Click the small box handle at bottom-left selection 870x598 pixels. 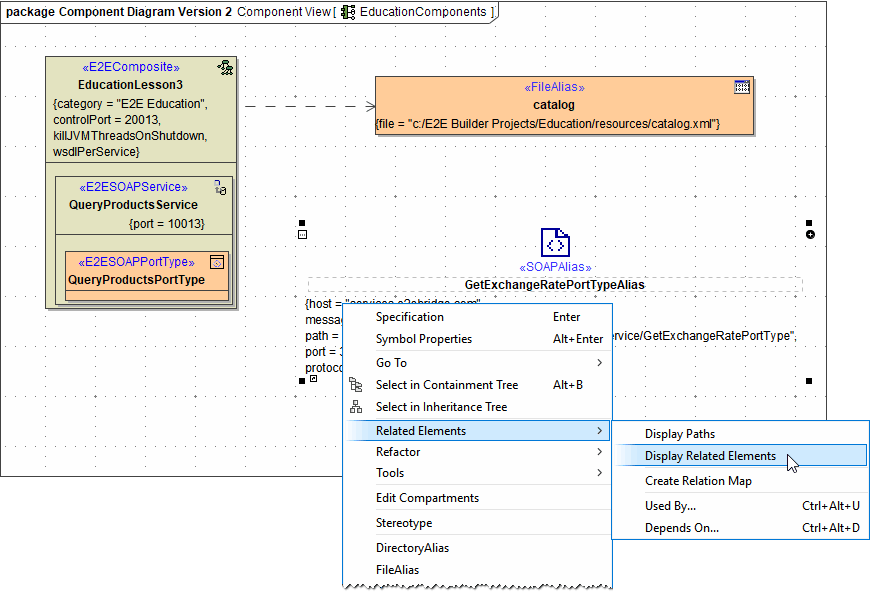point(313,380)
